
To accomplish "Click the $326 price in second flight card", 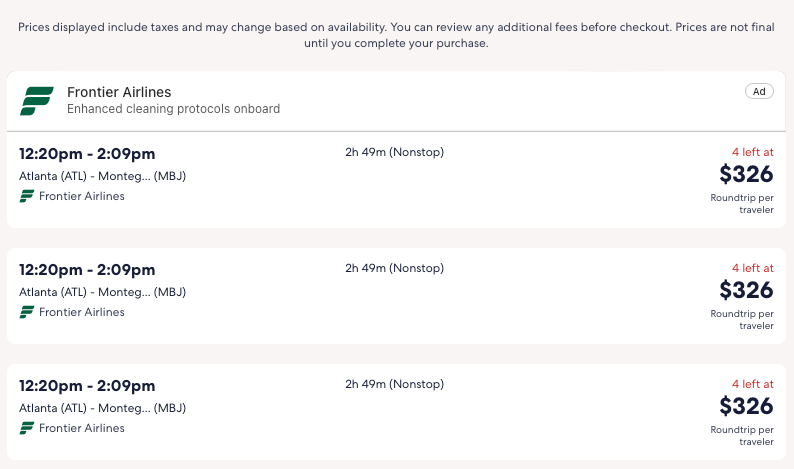I will click(746, 290).
